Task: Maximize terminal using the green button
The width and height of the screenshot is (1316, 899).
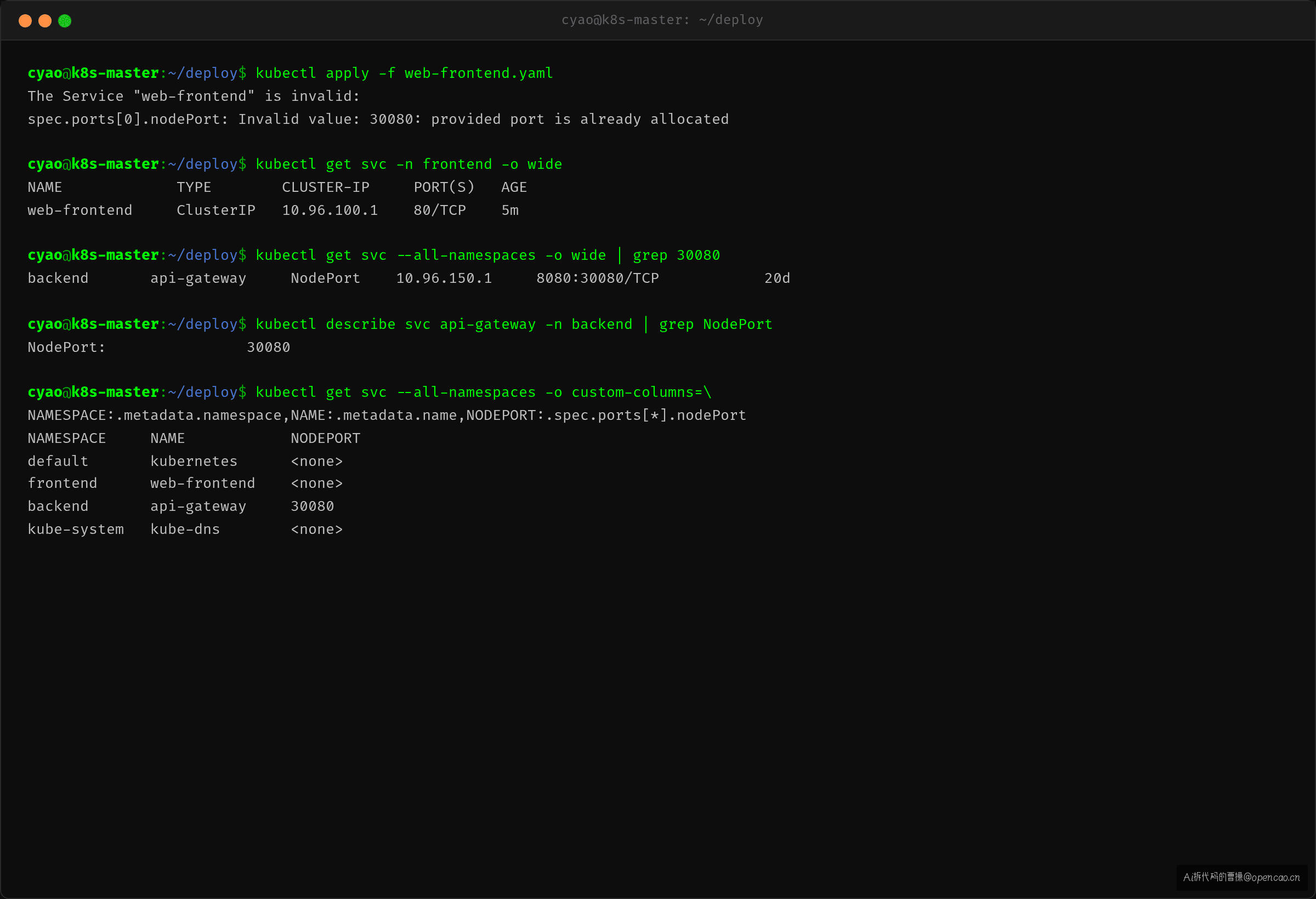Action: coord(65,21)
